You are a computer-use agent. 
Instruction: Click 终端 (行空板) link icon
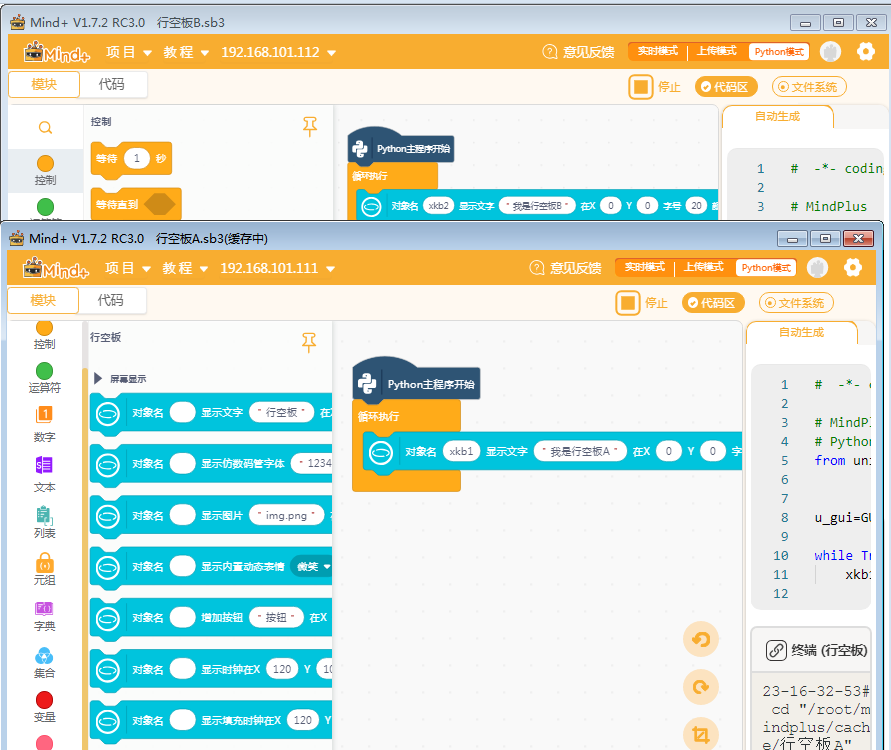pos(776,650)
